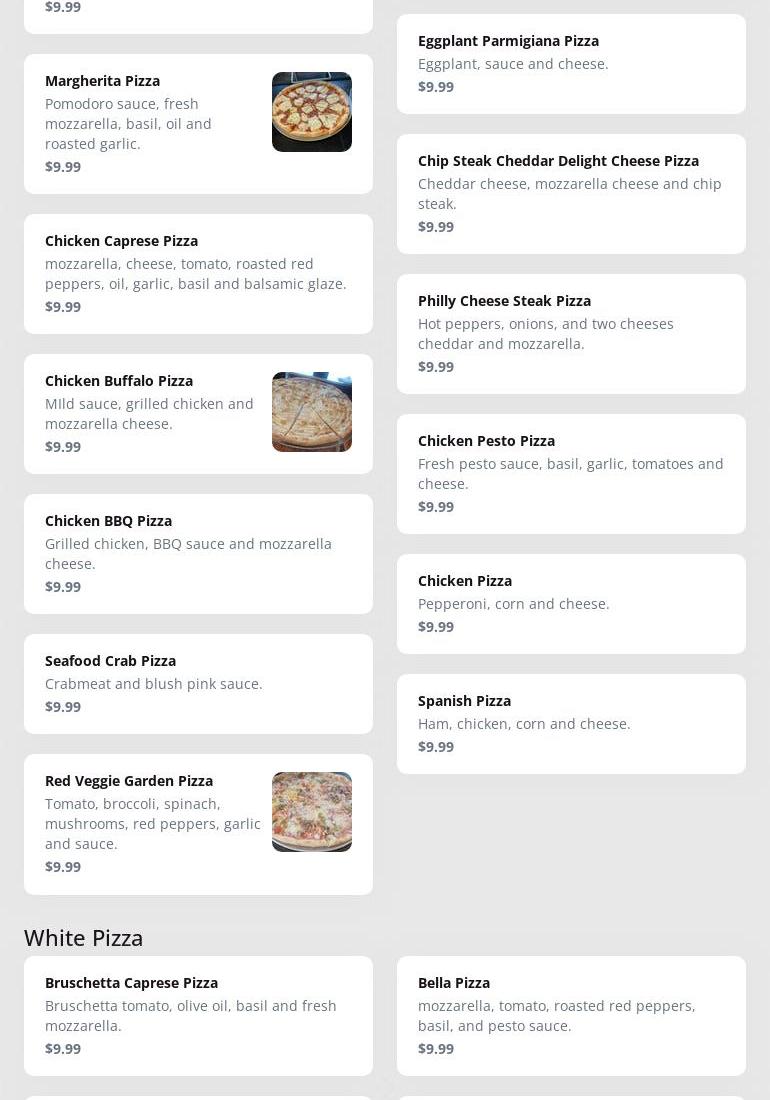The image size is (770, 1100).
Task: Click the Chicken Buffalo Pizza photo
Action: click(x=311, y=412)
